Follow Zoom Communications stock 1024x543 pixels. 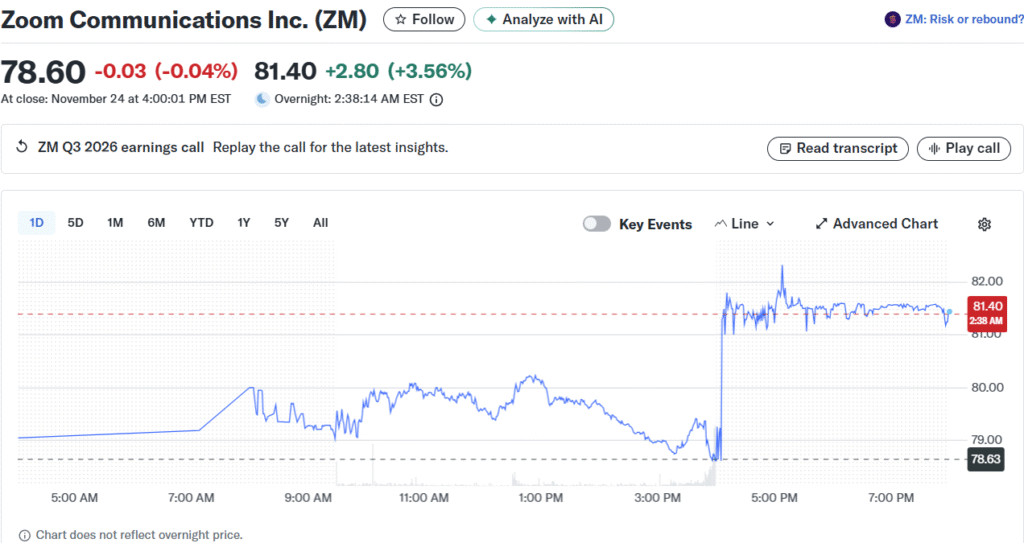424,19
